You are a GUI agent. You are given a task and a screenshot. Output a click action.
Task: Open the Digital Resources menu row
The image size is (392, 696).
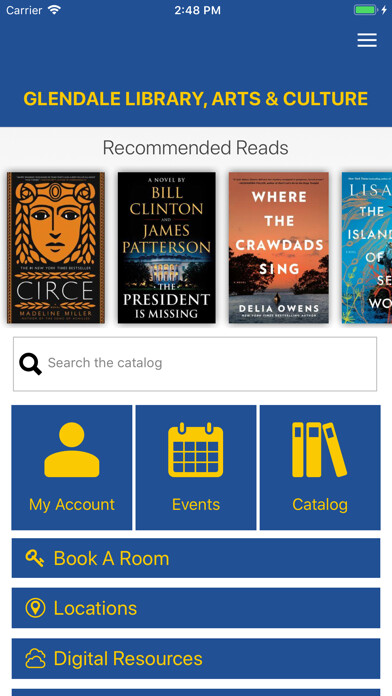[196, 658]
